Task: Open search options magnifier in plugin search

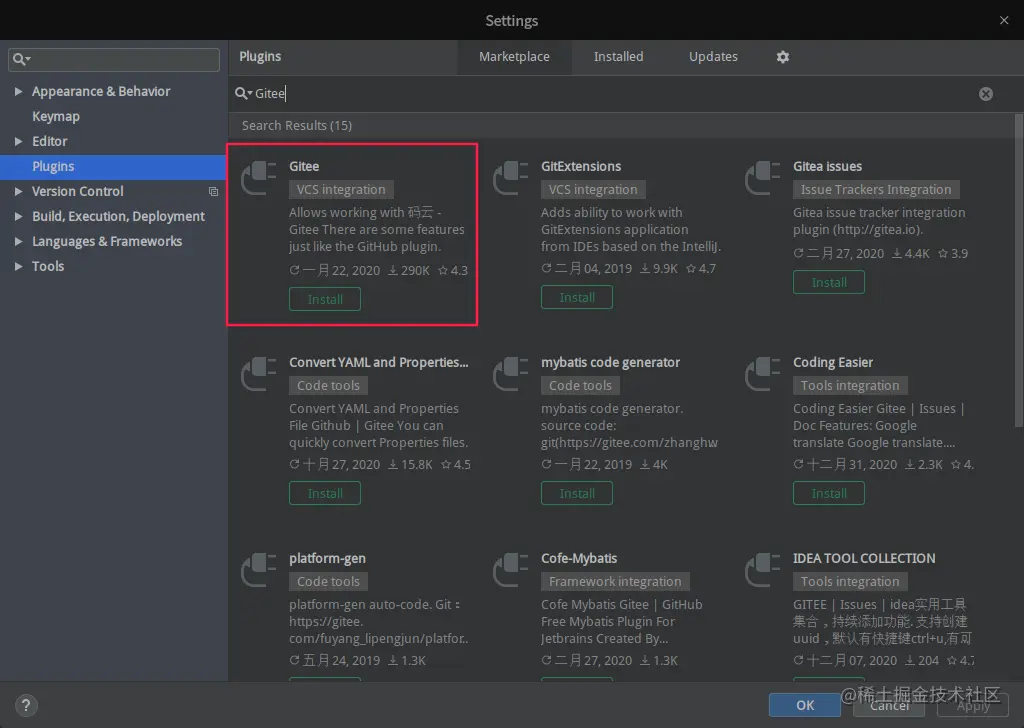Action: (x=244, y=93)
